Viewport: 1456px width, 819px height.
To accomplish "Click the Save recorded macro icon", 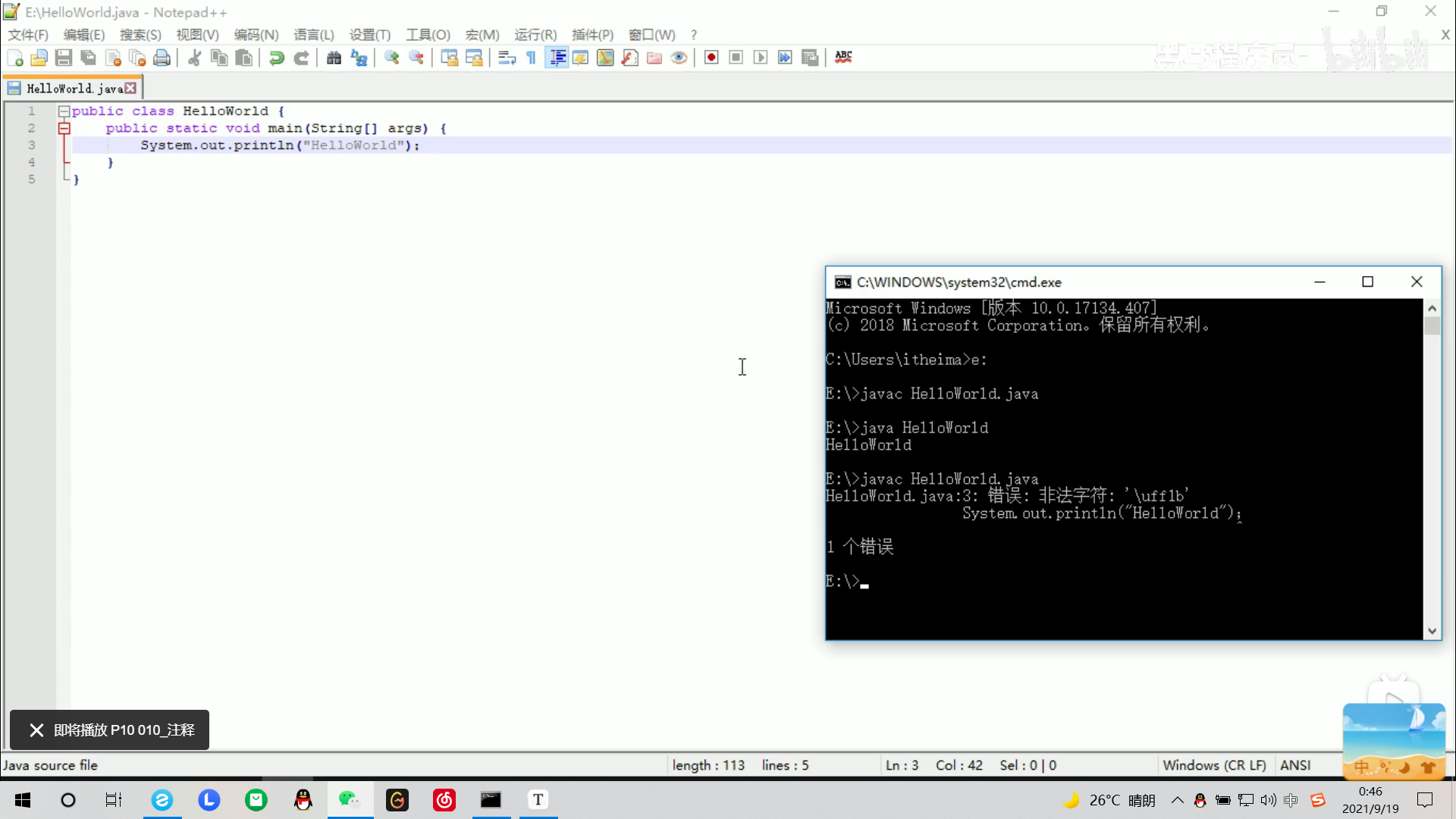I will [x=810, y=58].
